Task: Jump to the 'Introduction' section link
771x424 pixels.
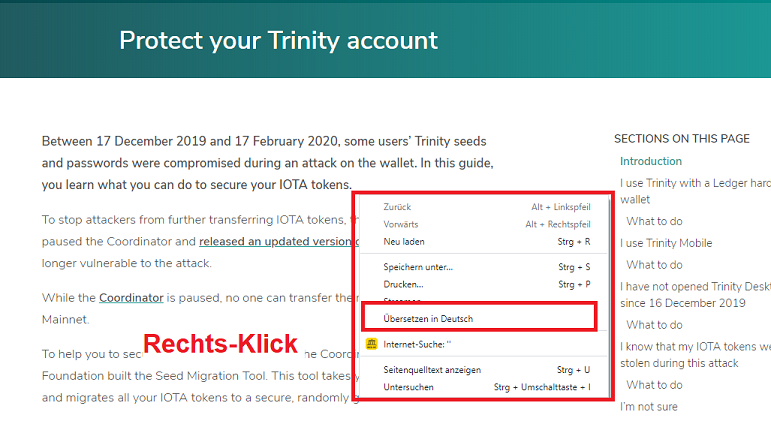Action: tap(651, 161)
